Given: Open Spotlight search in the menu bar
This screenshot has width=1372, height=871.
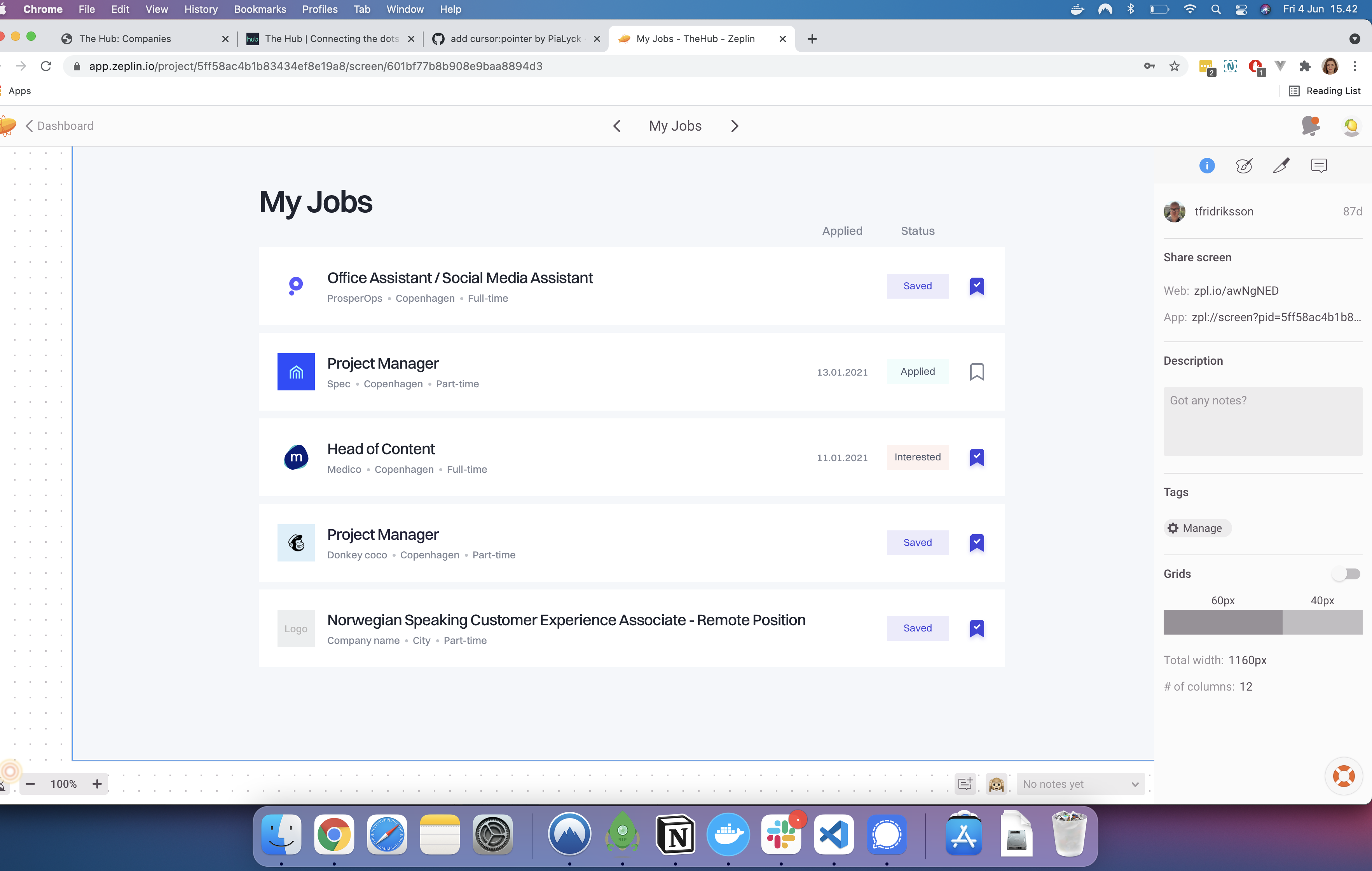Looking at the screenshot, I should coord(1215,9).
